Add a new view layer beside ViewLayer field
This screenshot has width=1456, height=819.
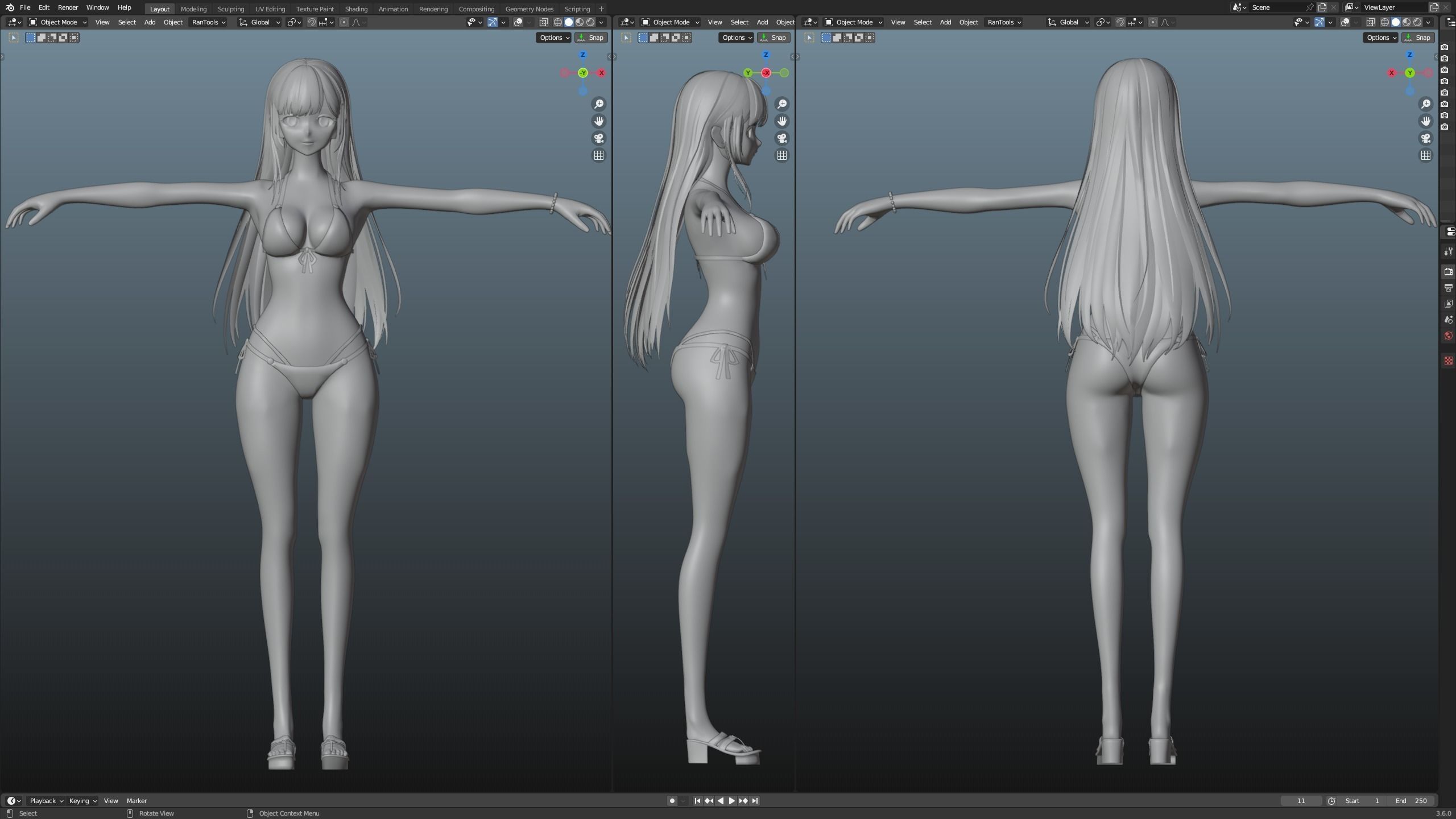point(1434,7)
